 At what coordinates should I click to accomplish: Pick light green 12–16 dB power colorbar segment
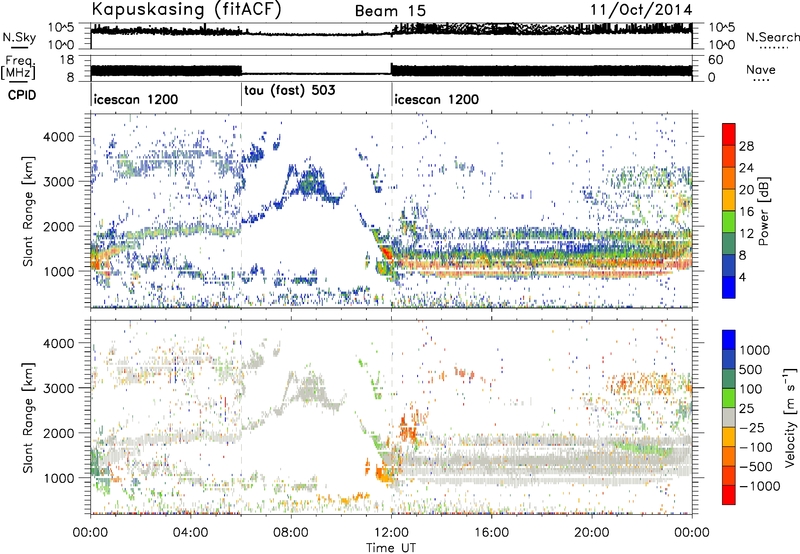coord(729,222)
